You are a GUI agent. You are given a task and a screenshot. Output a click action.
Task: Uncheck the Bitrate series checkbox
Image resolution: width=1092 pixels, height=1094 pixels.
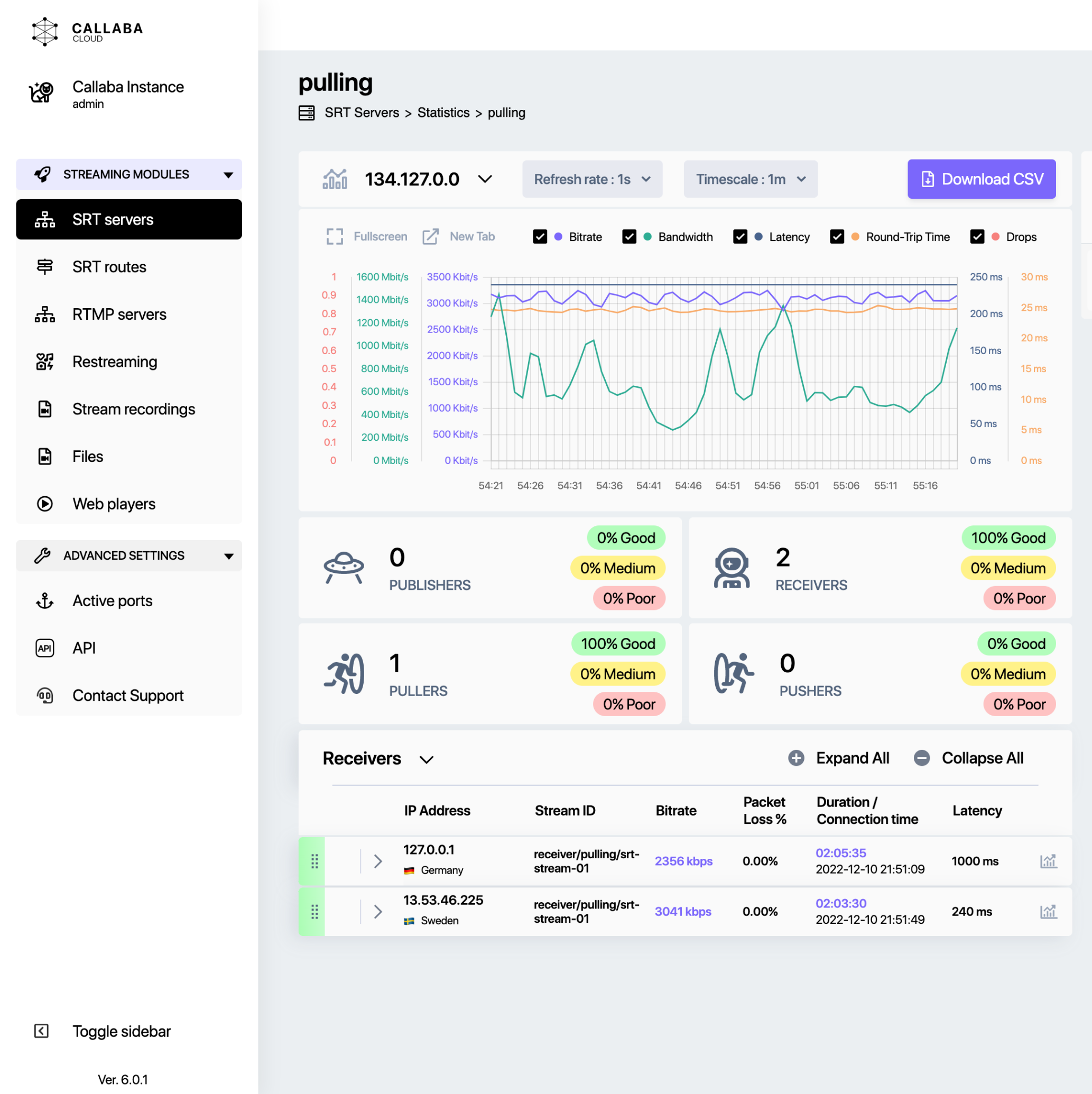[540, 237]
